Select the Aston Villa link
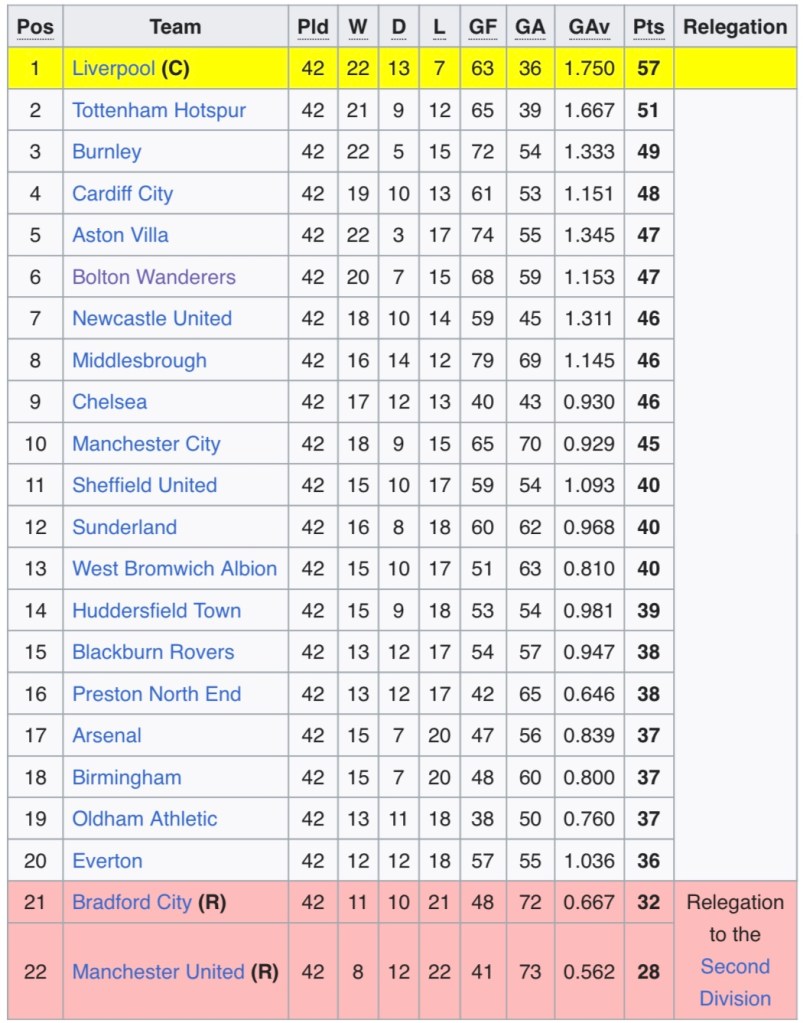The image size is (803, 1023). pos(120,235)
